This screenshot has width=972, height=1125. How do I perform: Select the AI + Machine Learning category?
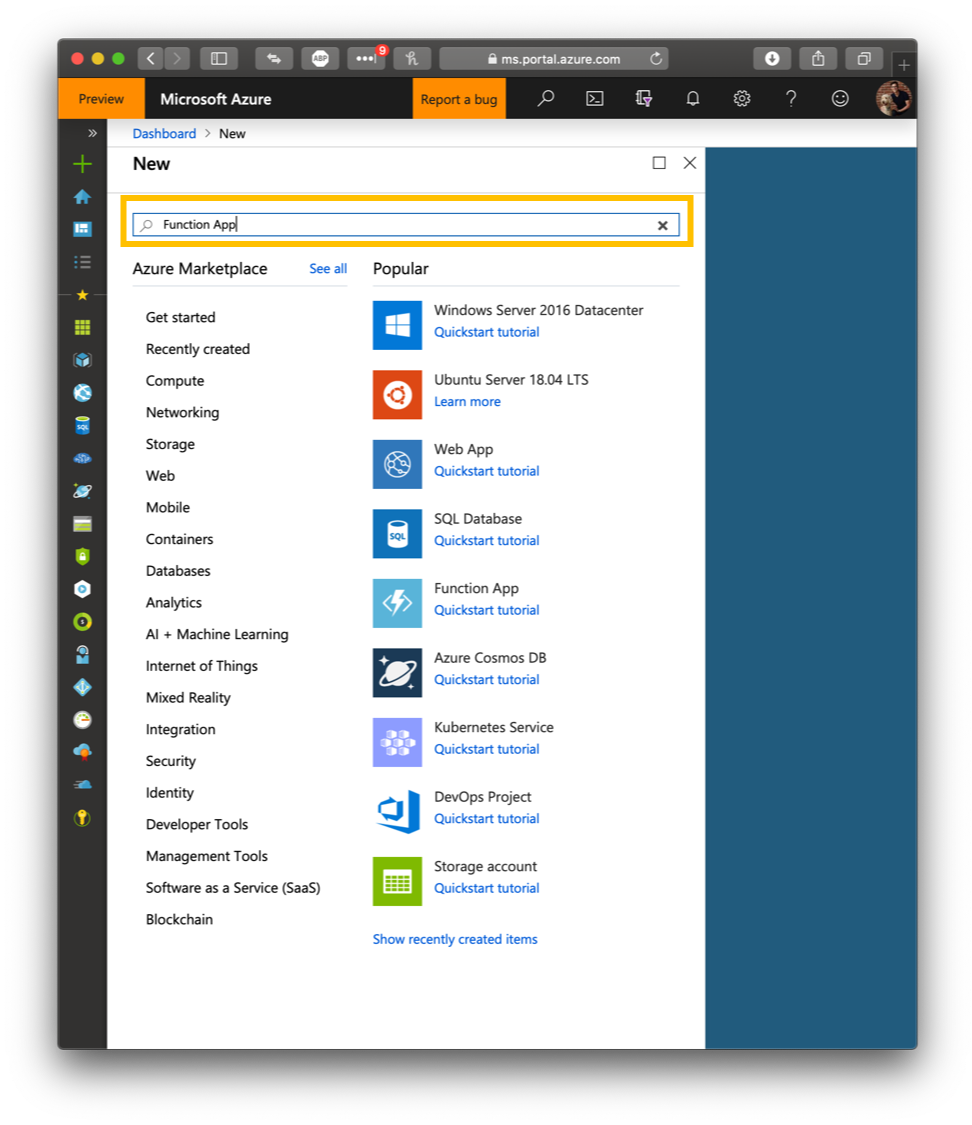pos(217,634)
